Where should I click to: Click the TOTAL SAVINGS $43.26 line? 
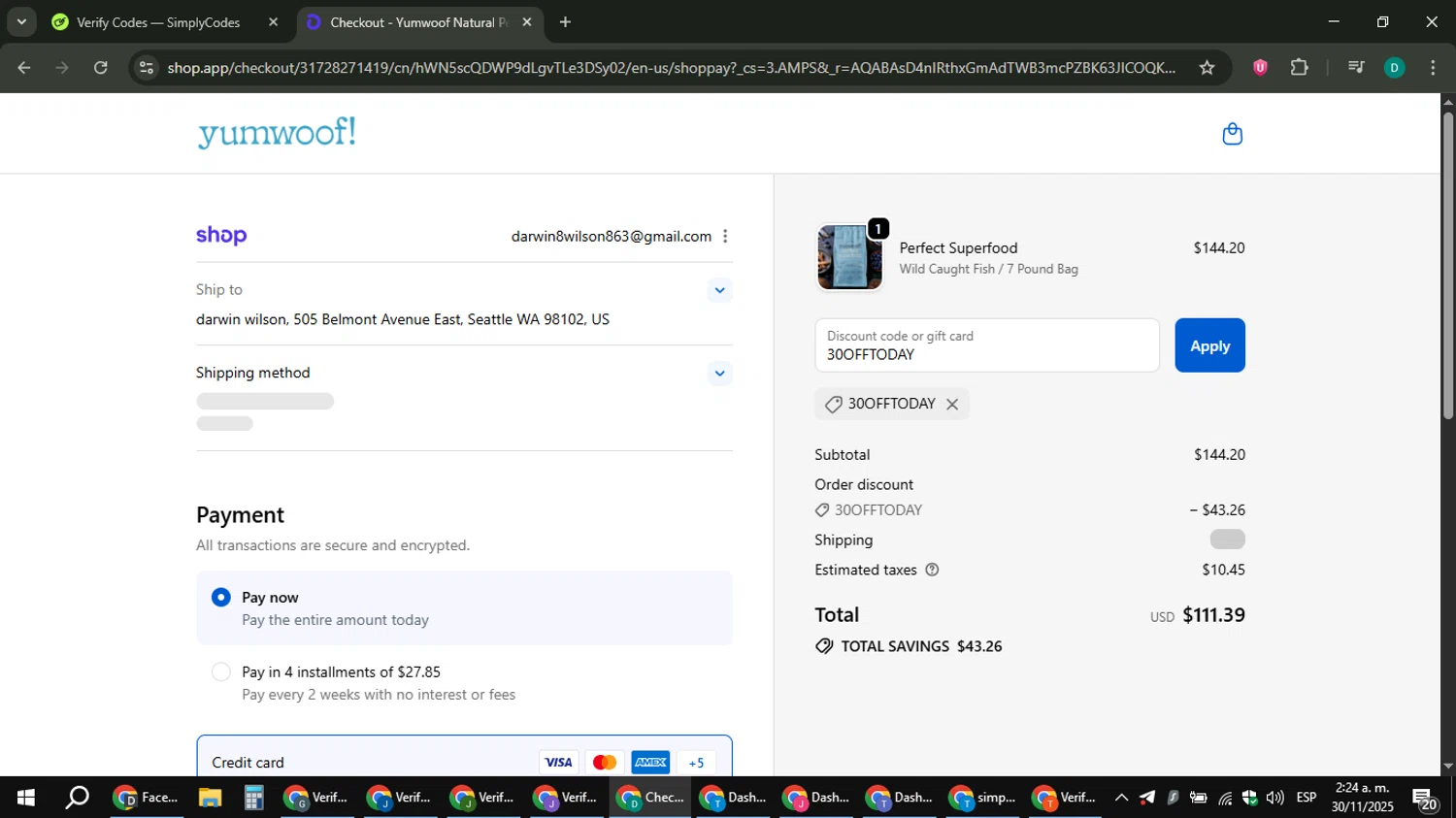click(909, 646)
